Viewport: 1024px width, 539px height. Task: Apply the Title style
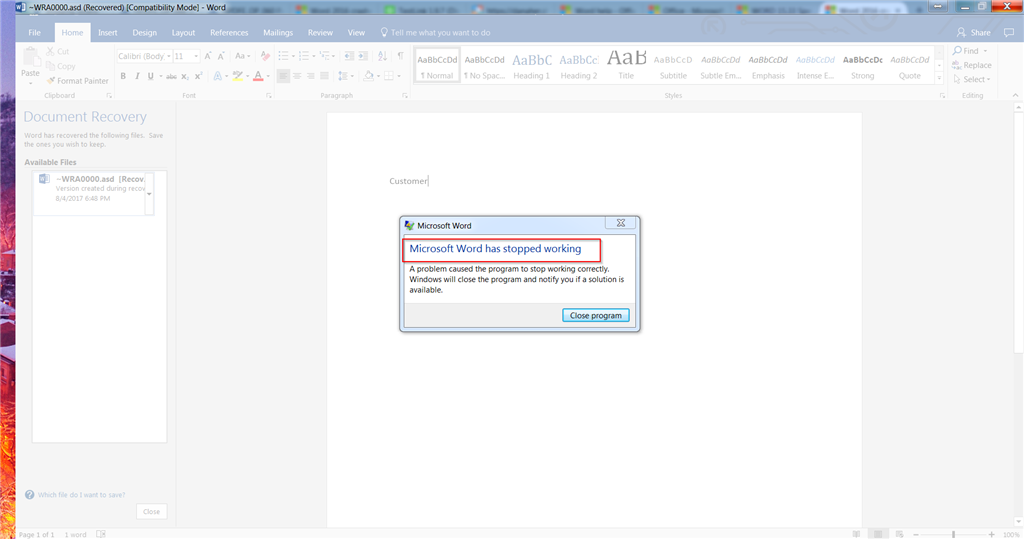point(626,66)
